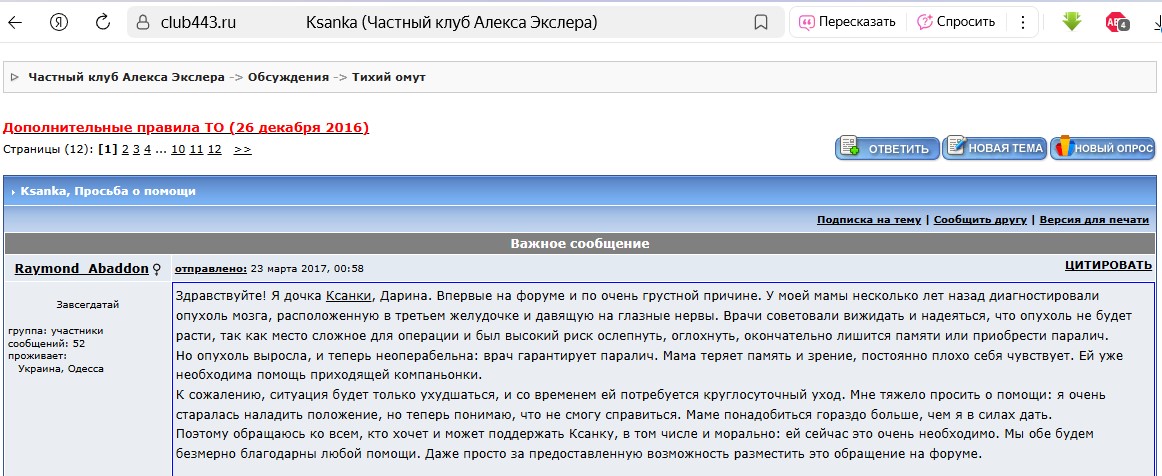This screenshot has height=476, width=1162.
Task: Go to page 2 of the thread
Action: coord(125,149)
